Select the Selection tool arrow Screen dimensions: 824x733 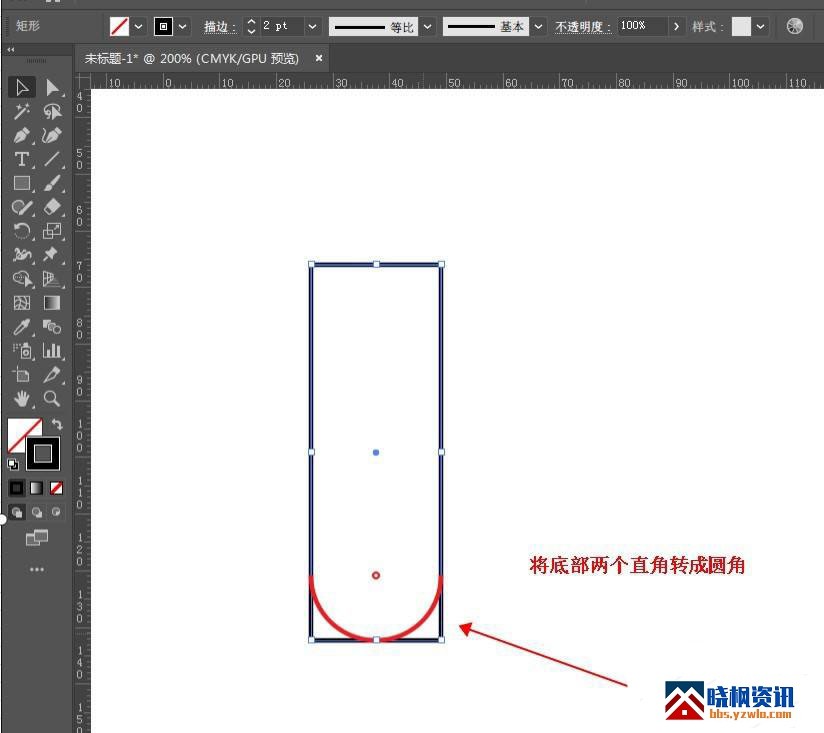pos(22,88)
